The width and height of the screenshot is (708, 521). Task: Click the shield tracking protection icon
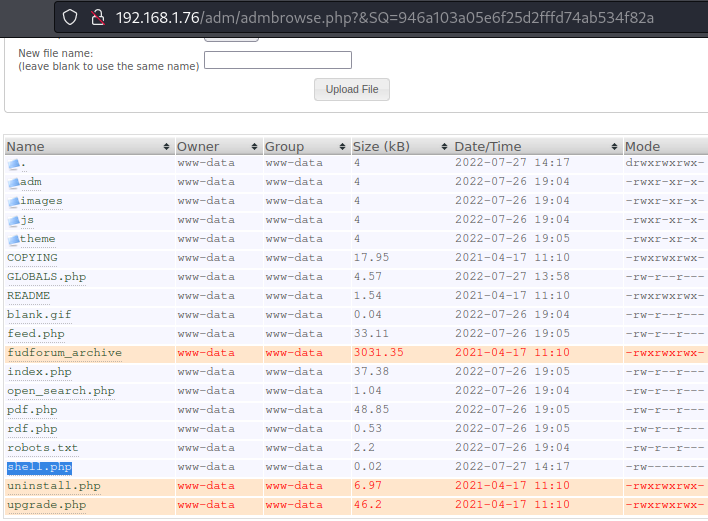pos(70,18)
